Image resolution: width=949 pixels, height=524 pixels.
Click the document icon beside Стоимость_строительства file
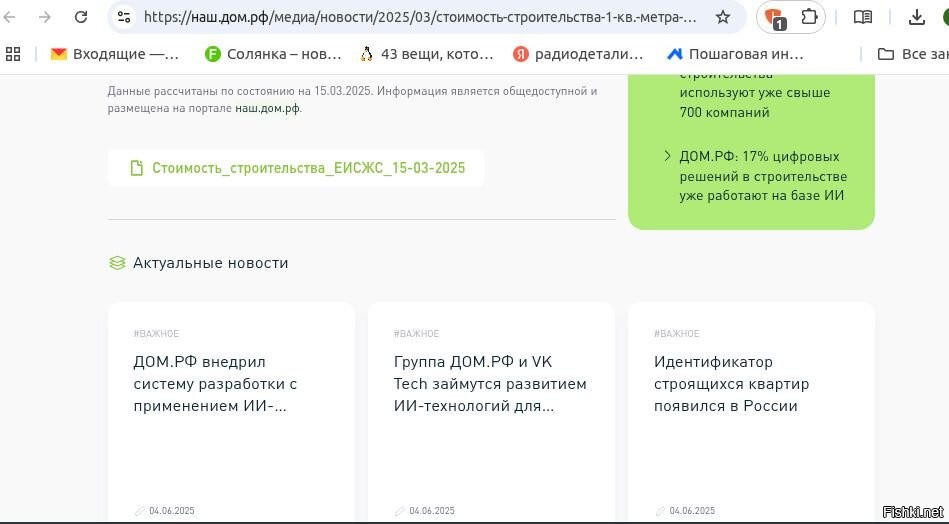pyautogui.click(x=137, y=168)
